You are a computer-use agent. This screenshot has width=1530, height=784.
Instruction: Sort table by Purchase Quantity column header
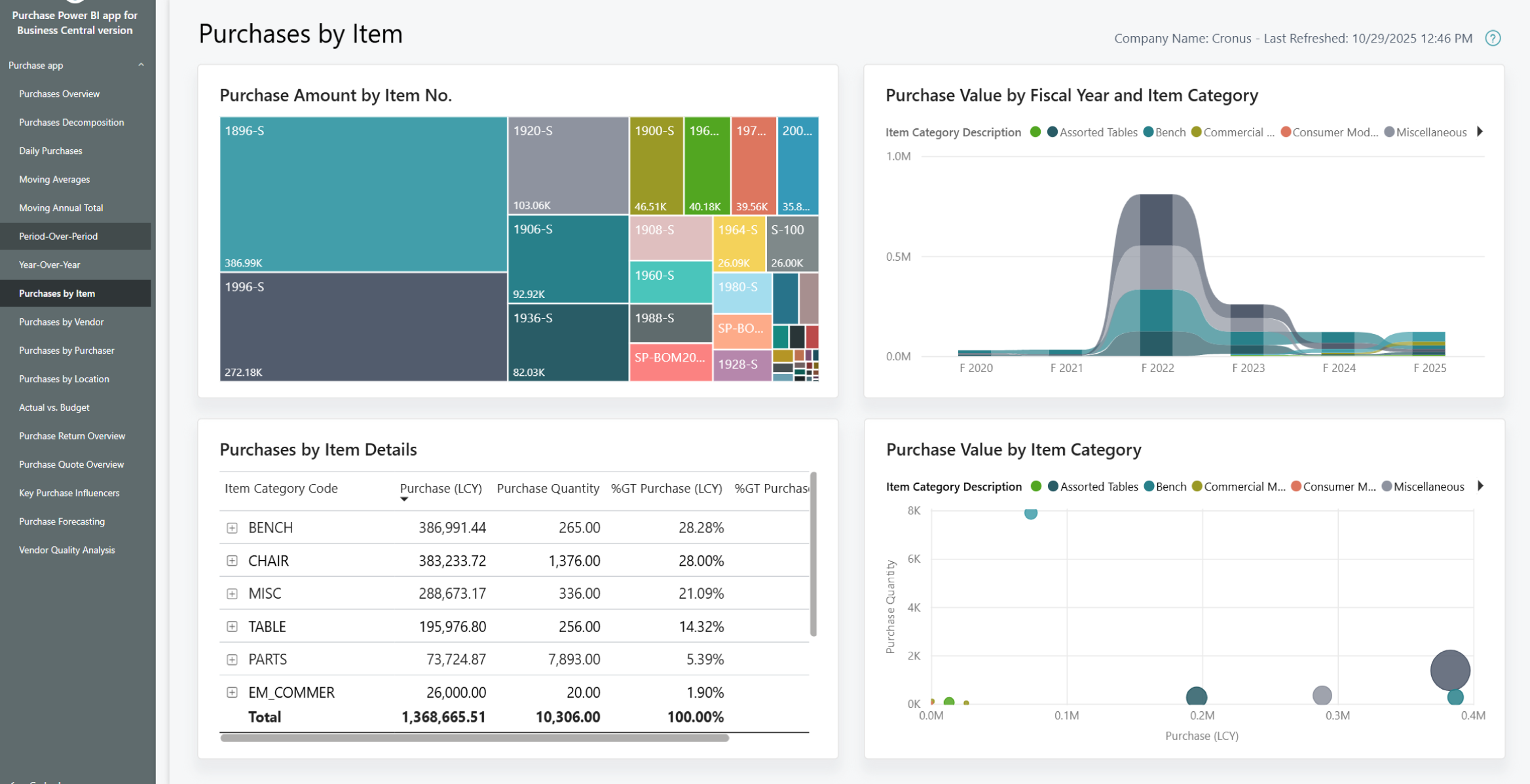pyautogui.click(x=548, y=488)
